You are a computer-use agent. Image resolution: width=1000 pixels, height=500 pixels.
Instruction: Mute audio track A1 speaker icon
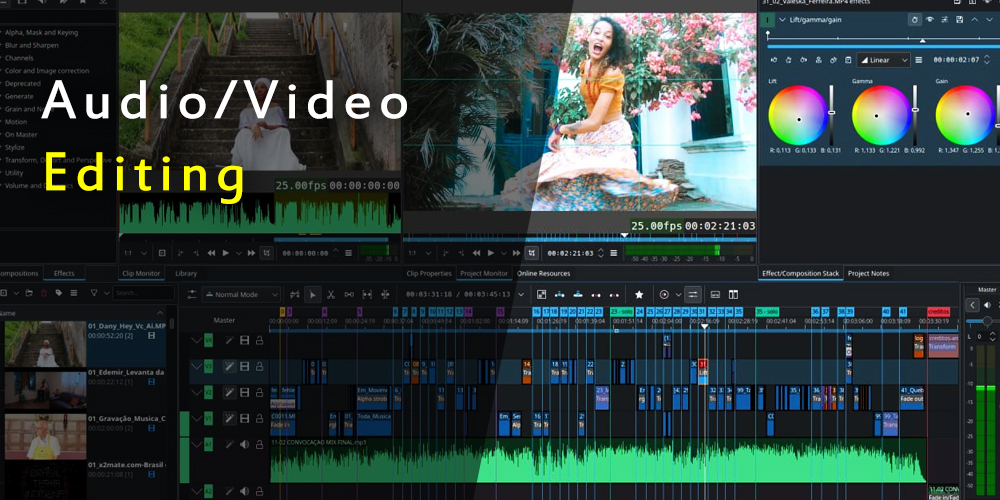[x=244, y=445]
